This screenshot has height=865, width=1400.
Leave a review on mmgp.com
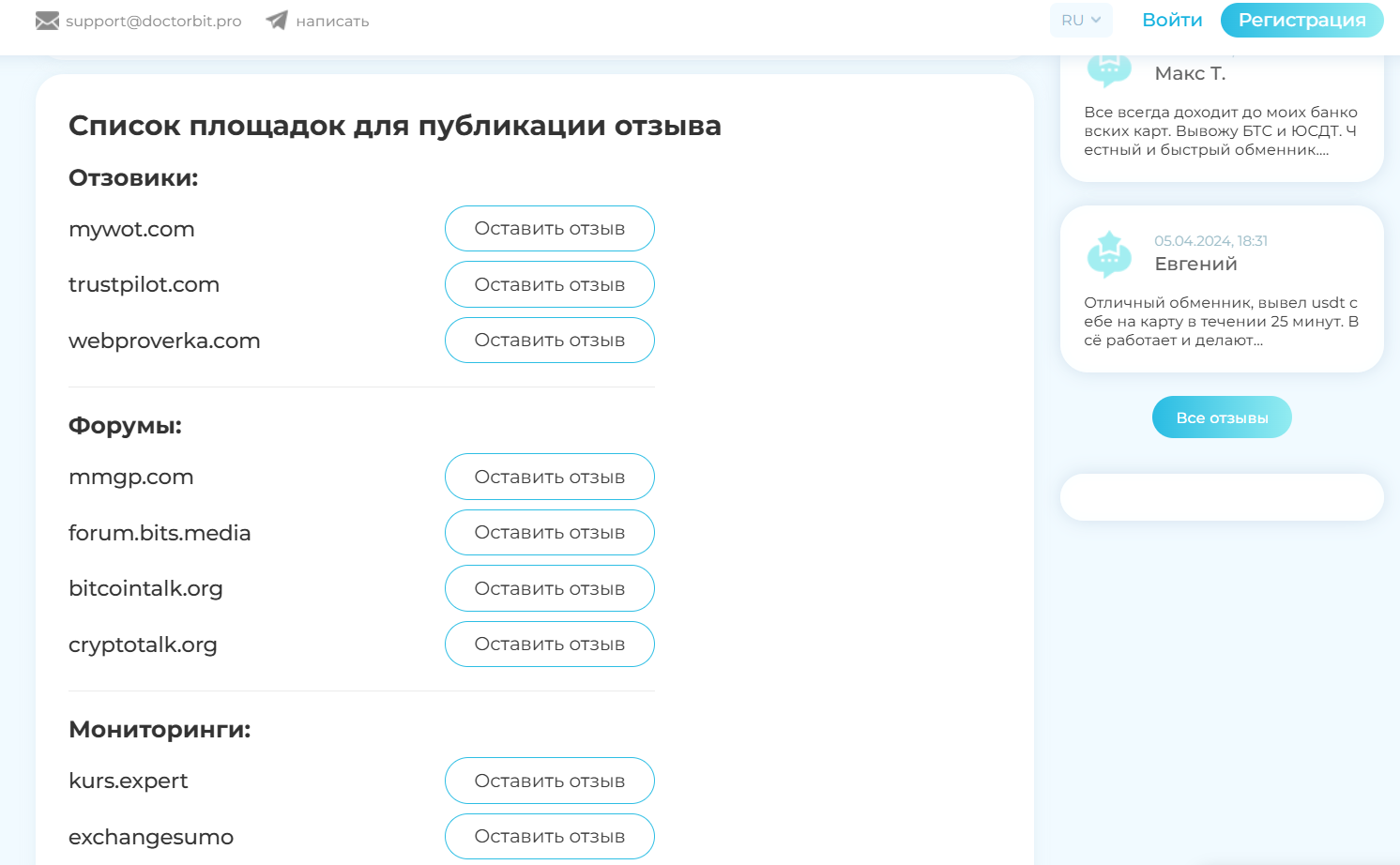click(x=549, y=477)
